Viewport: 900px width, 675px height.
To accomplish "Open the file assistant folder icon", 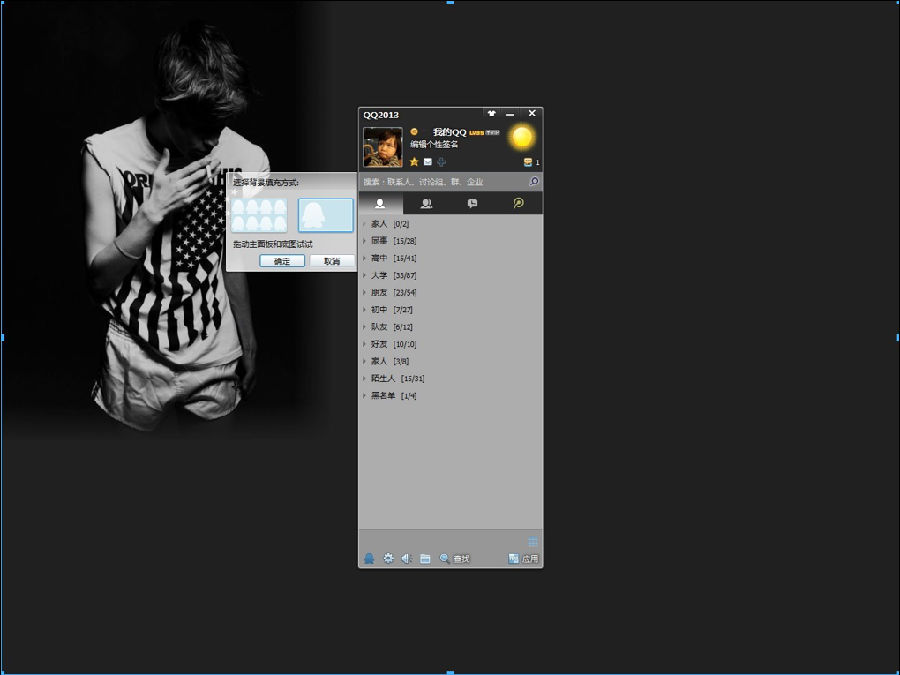I will click(425, 558).
